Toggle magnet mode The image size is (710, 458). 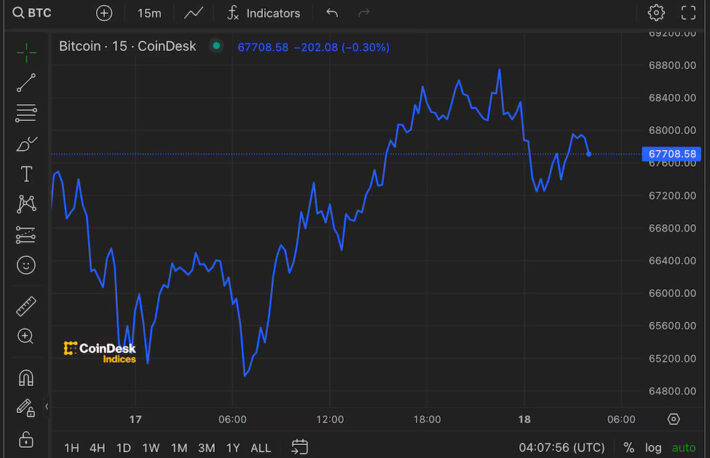(26, 377)
